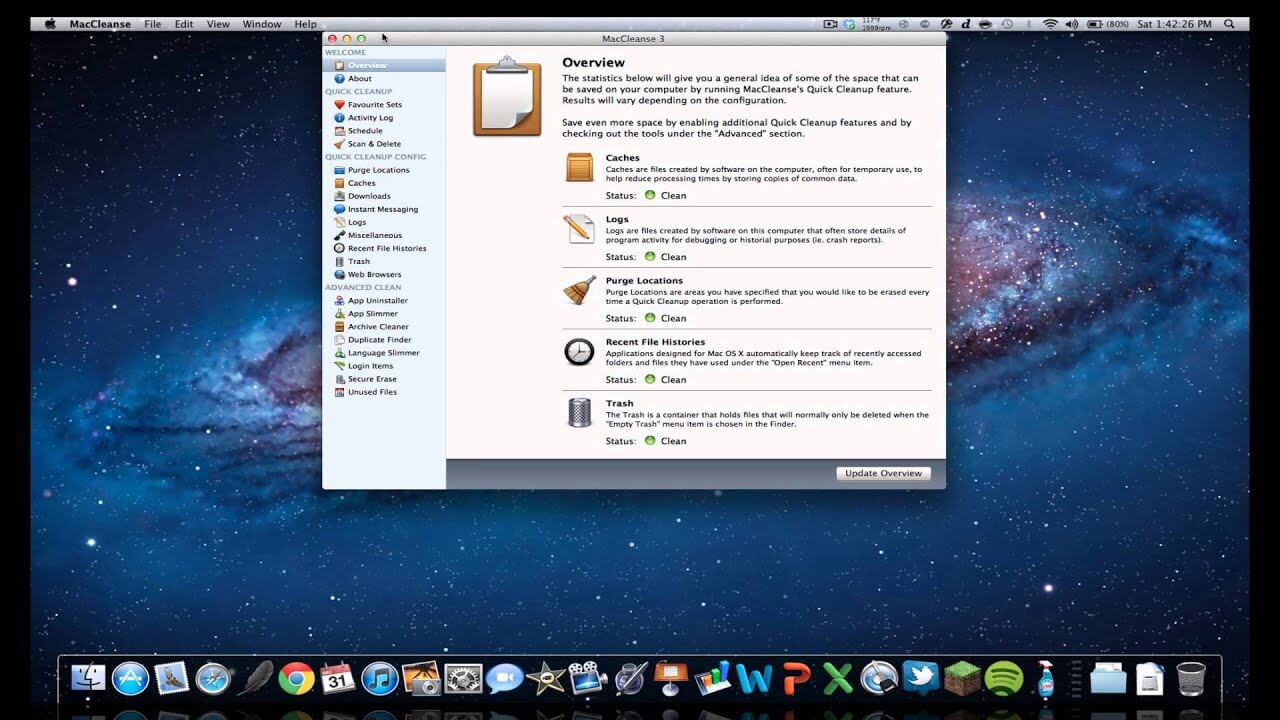
Task: Click the Update Overview button
Action: (883, 473)
